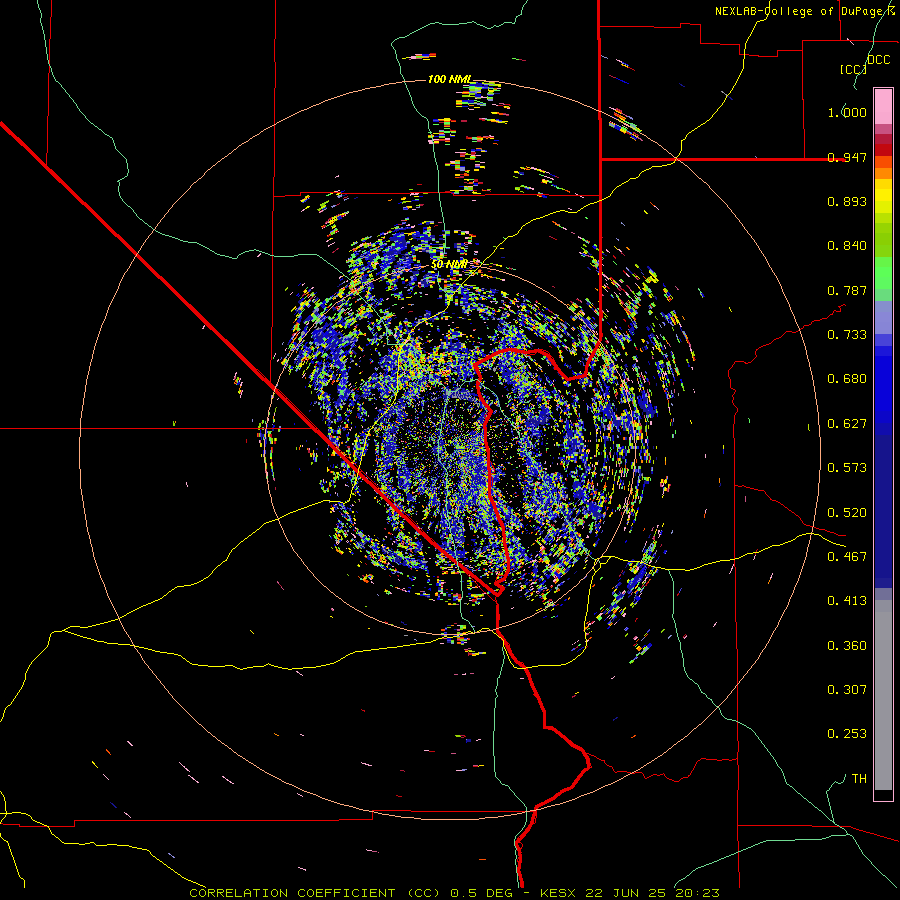The height and width of the screenshot is (900, 900).
Task: Click the DCC label above the color scale
Action: 878,60
